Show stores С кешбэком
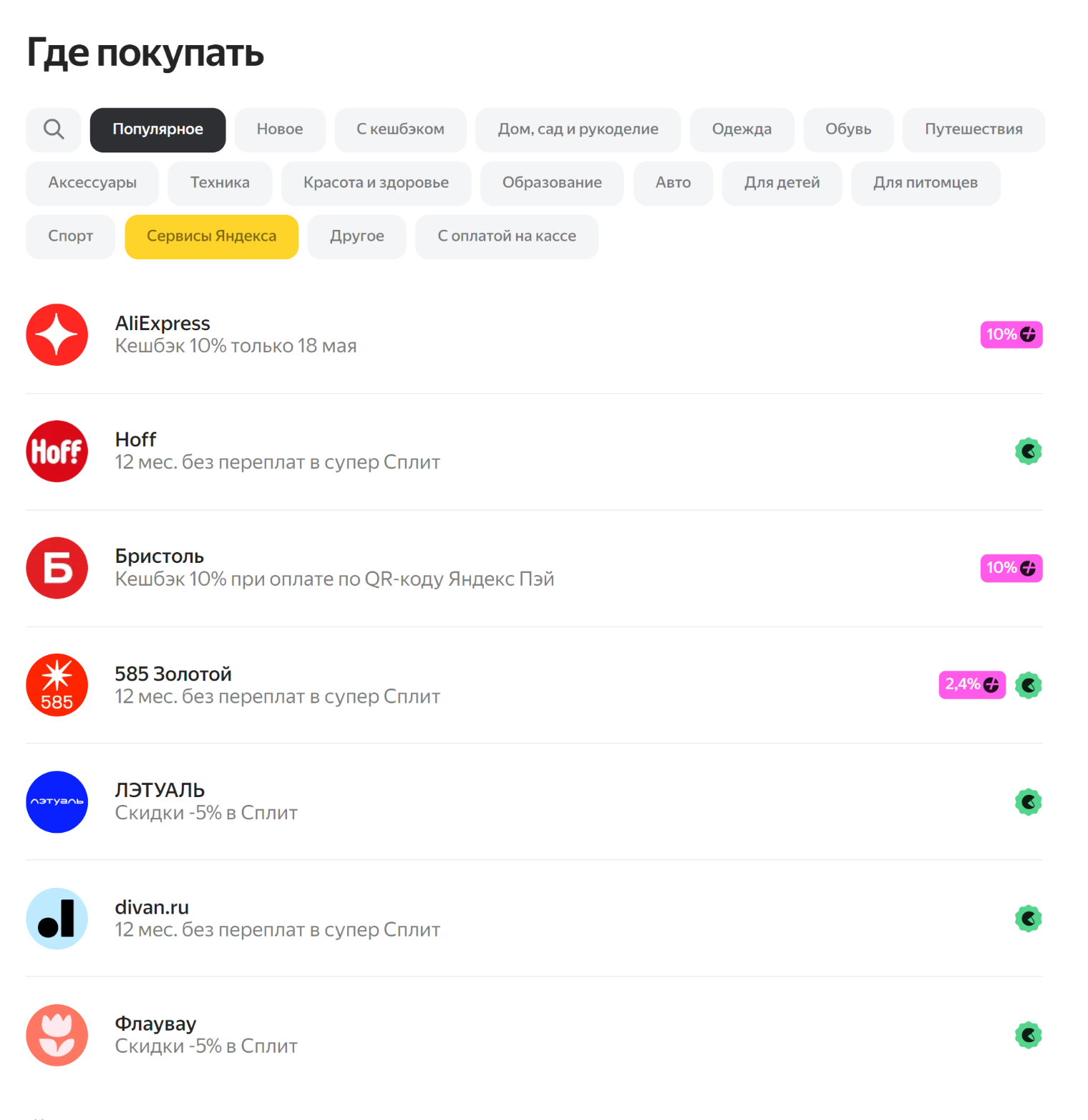This screenshot has height=1120, width=1088. point(400,130)
